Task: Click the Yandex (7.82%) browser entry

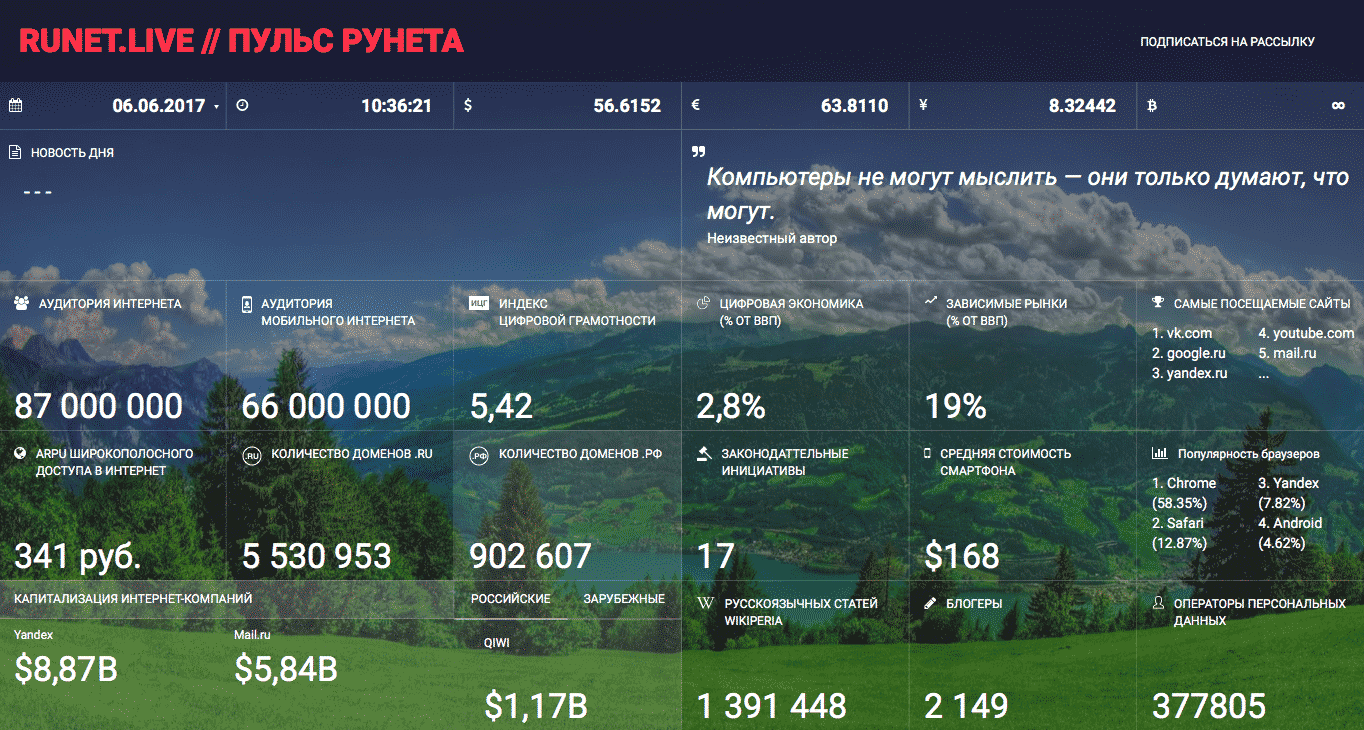Action: coord(1289,493)
